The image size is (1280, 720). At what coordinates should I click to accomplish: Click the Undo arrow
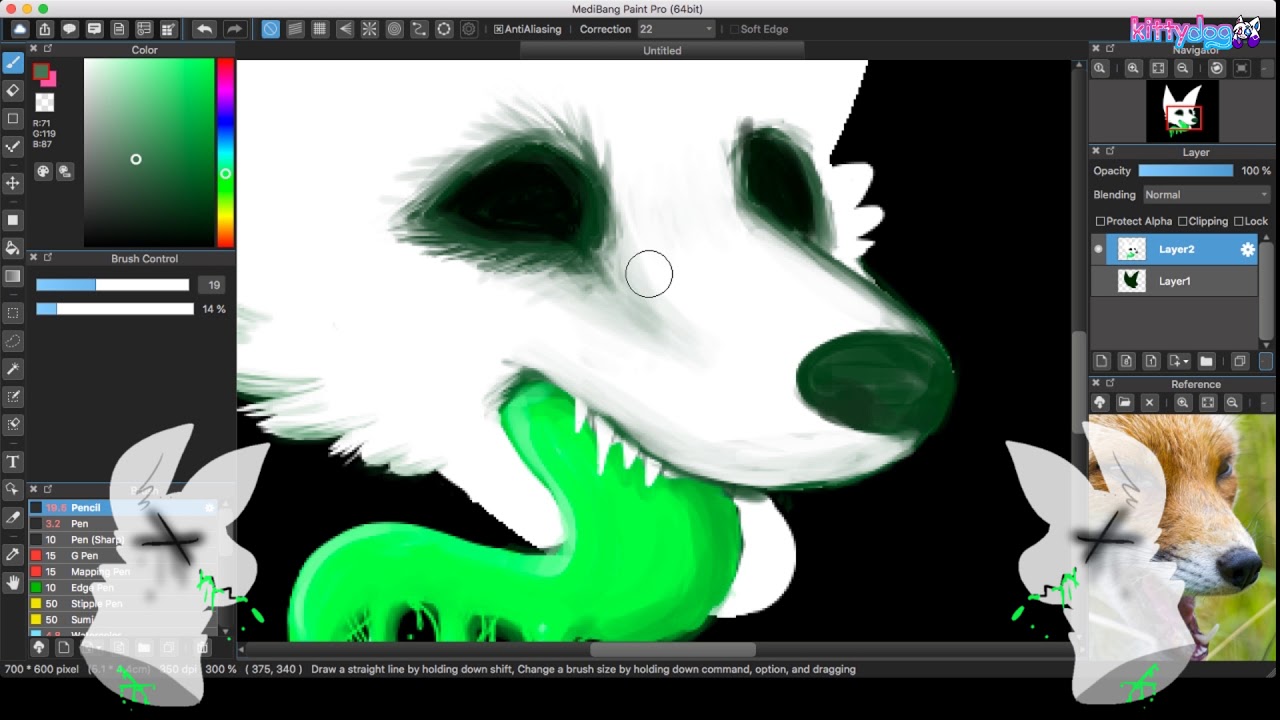[204, 29]
